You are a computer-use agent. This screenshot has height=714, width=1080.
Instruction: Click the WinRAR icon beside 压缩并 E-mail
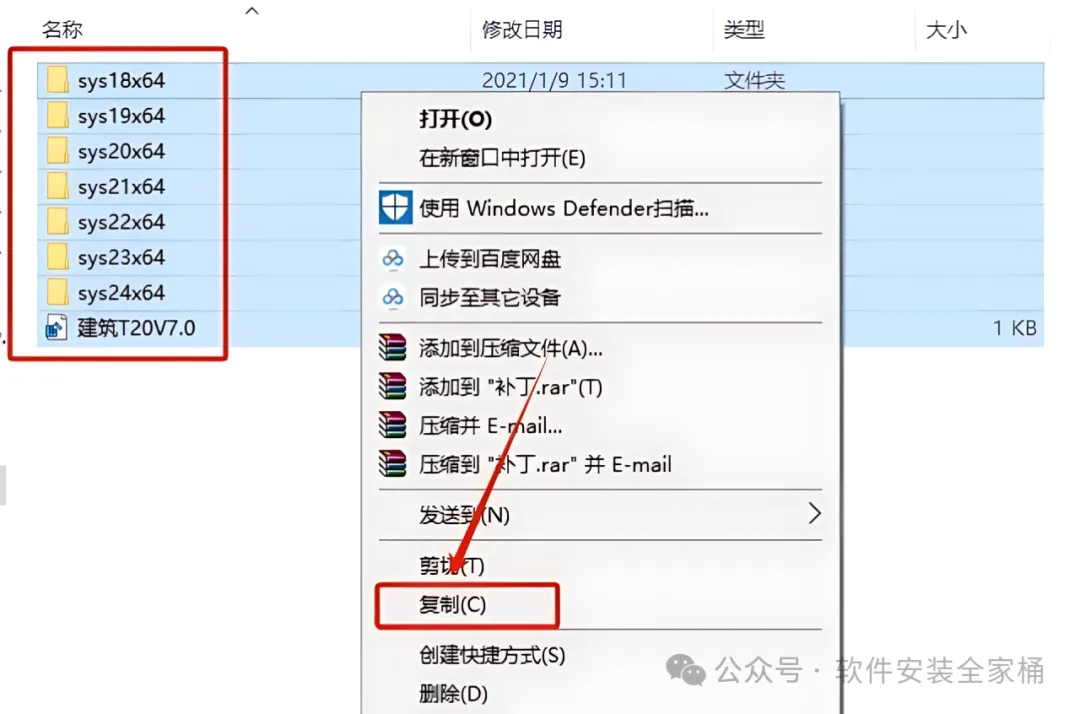point(393,425)
